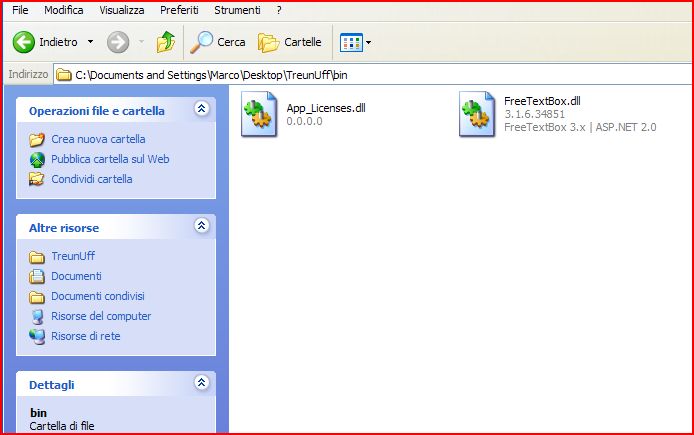Click the Crea nuova cartella folder icon
Viewport: 694px width, 435px height.
(37, 139)
